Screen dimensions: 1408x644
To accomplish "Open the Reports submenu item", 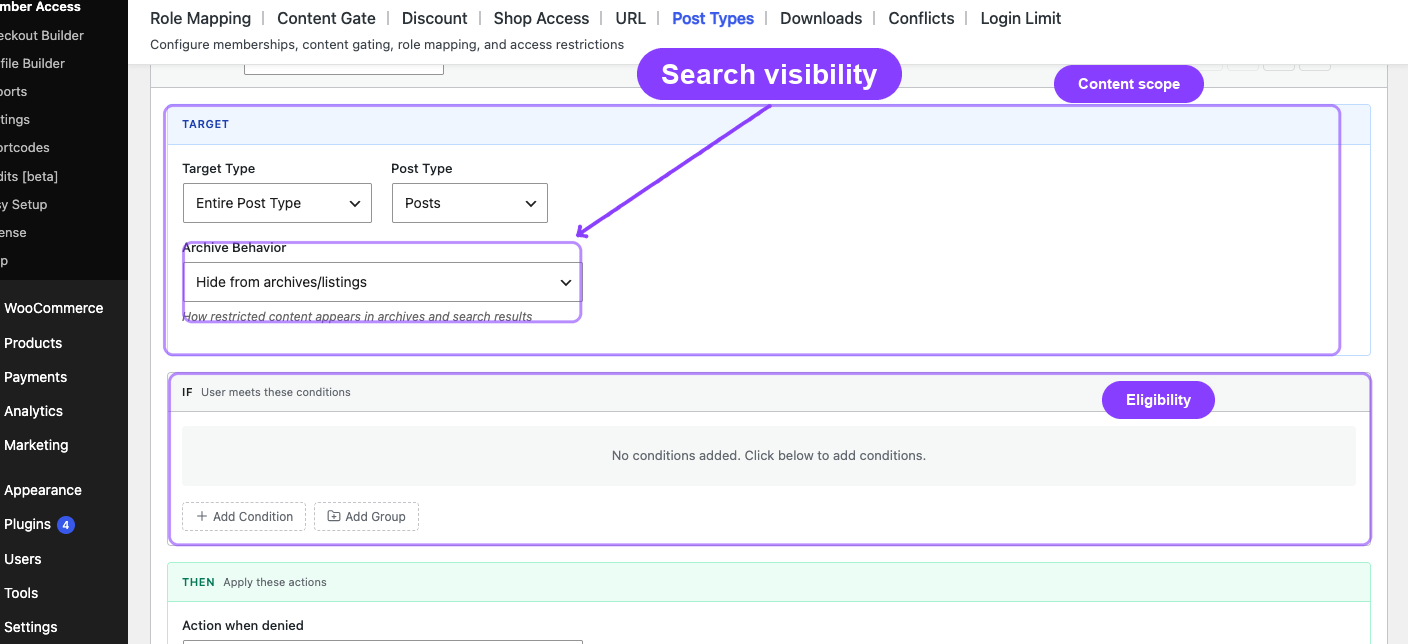I will click(x=14, y=91).
